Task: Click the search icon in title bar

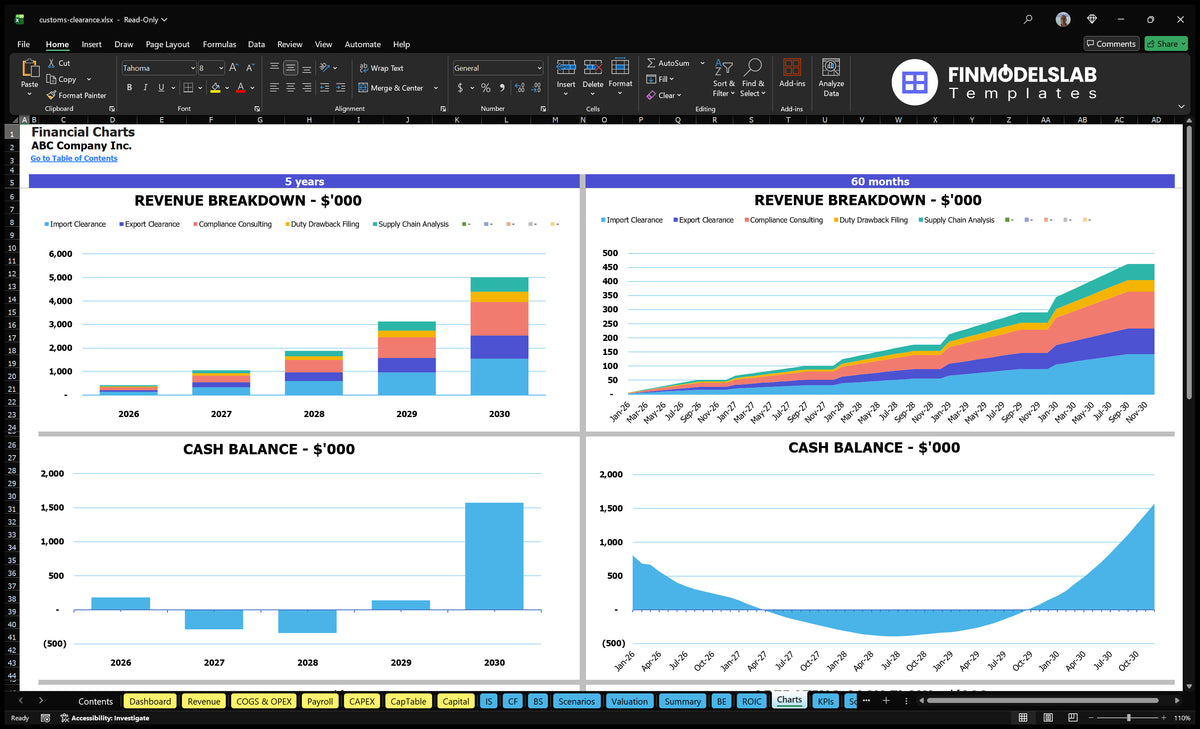Action: tap(1029, 19)
